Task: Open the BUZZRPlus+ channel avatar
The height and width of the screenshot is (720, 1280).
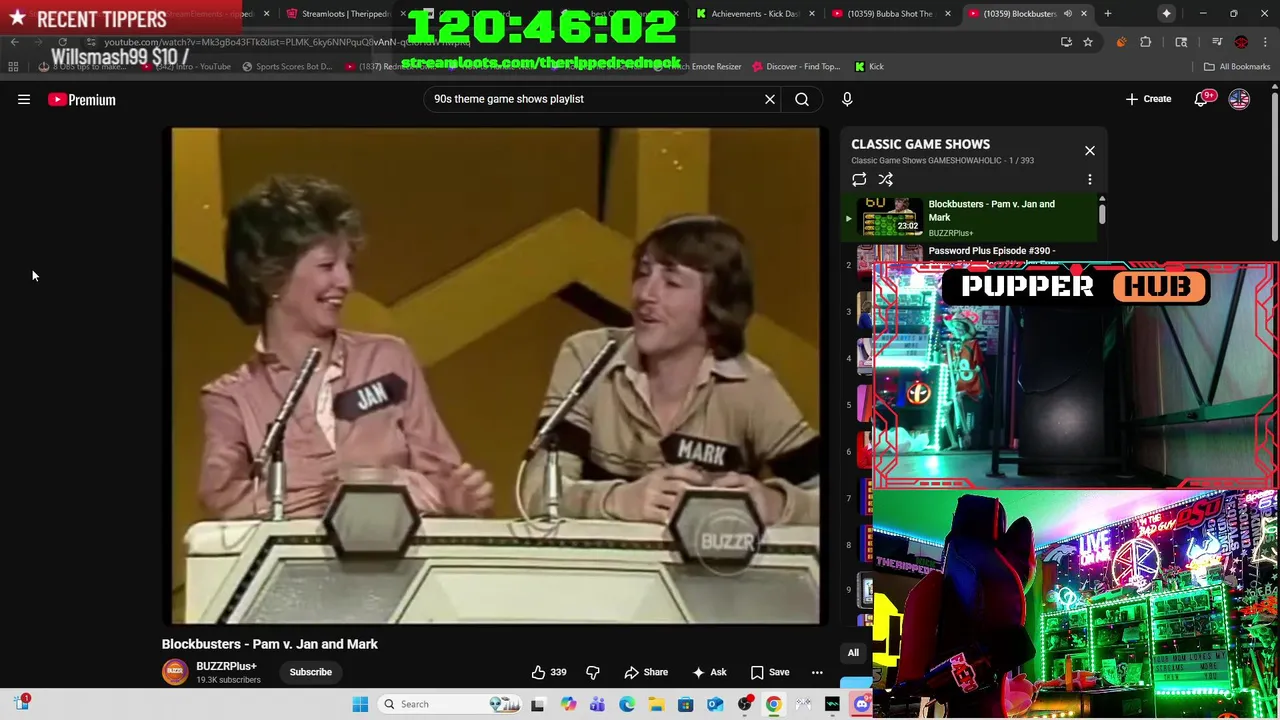Action: click(x=175, y=672)
